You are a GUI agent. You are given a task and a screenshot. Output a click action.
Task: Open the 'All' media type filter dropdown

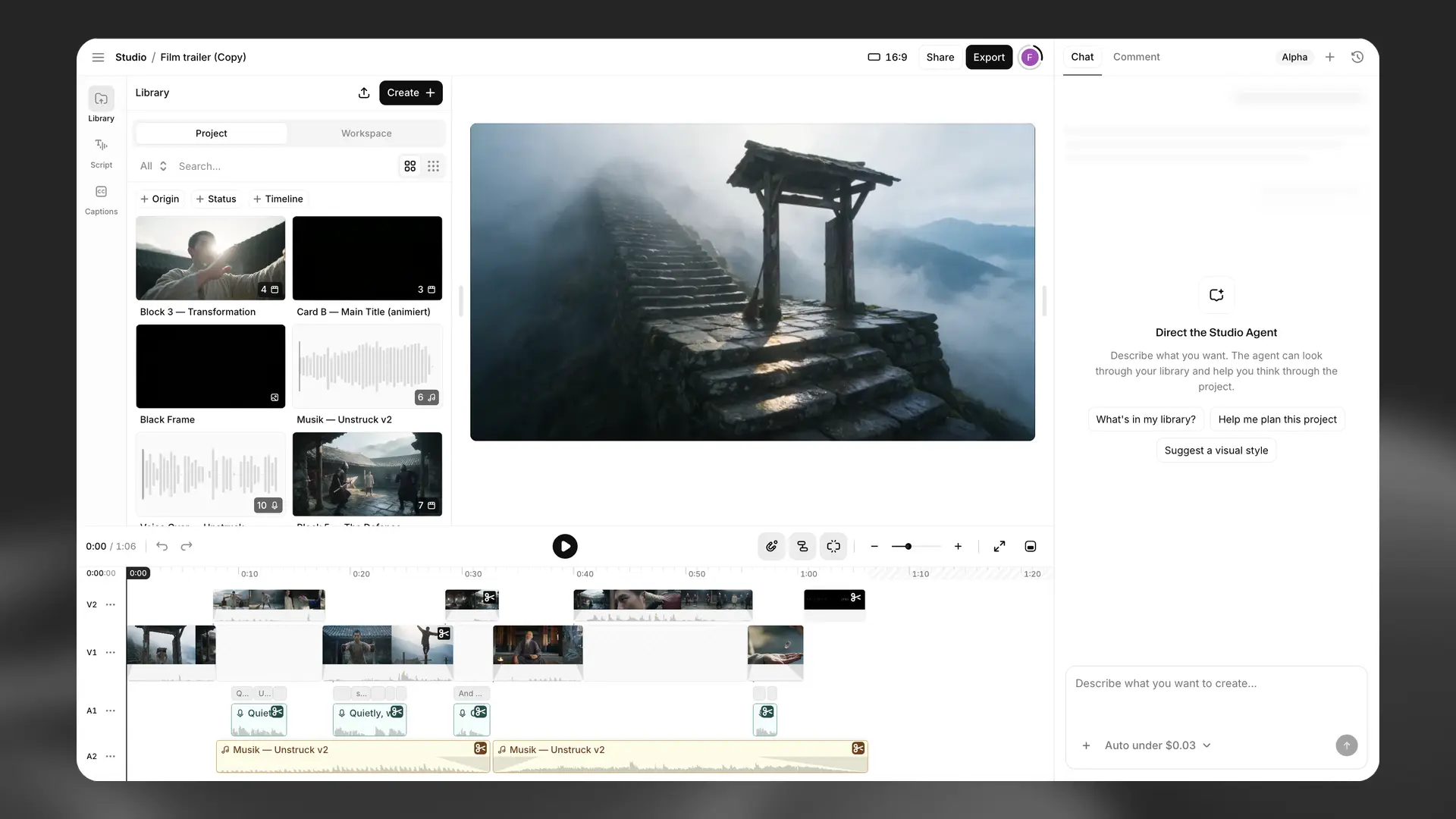153,166
